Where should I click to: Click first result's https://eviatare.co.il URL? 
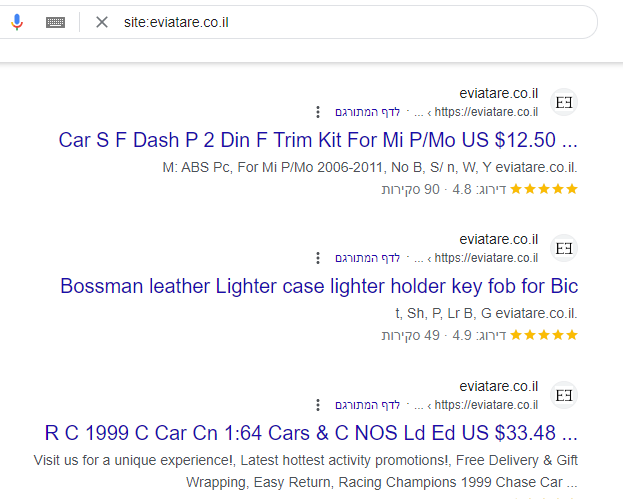click(x=486, y=112)
